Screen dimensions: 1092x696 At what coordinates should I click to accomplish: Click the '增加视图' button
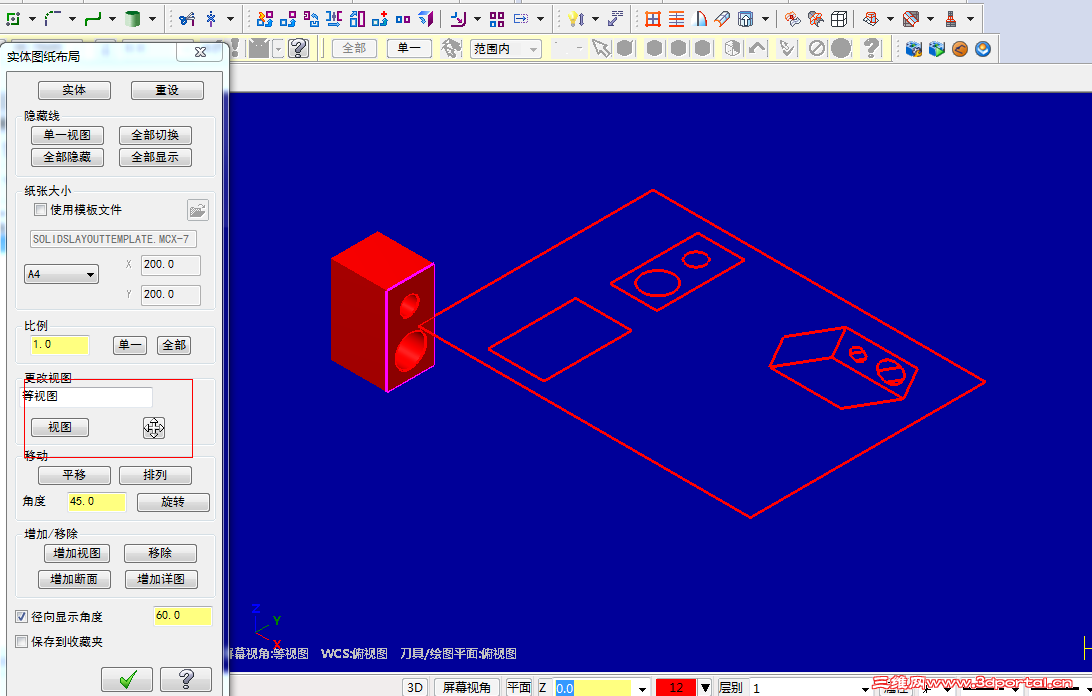77,553
